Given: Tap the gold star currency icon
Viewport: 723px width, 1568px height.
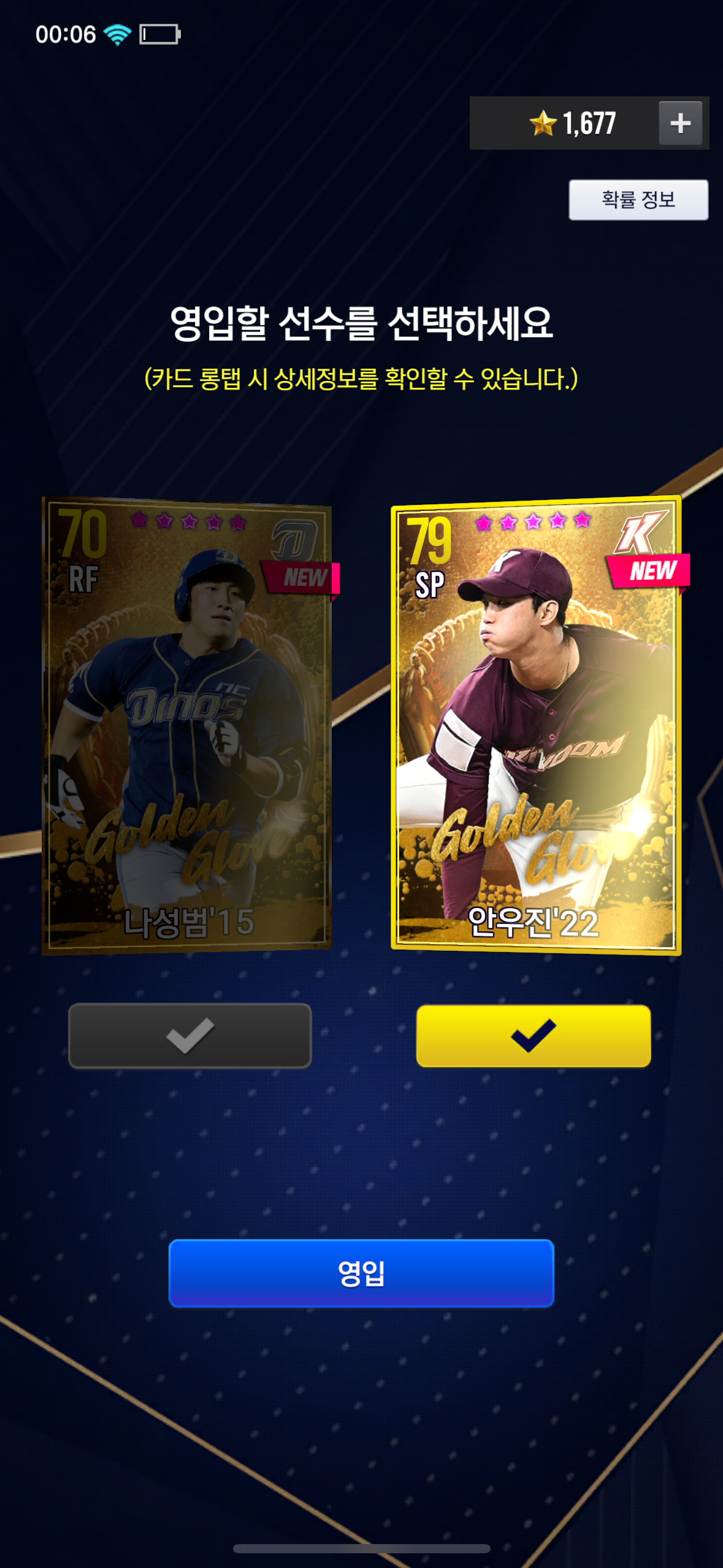Looking at the screenshot, I should (x=543, y=123).
